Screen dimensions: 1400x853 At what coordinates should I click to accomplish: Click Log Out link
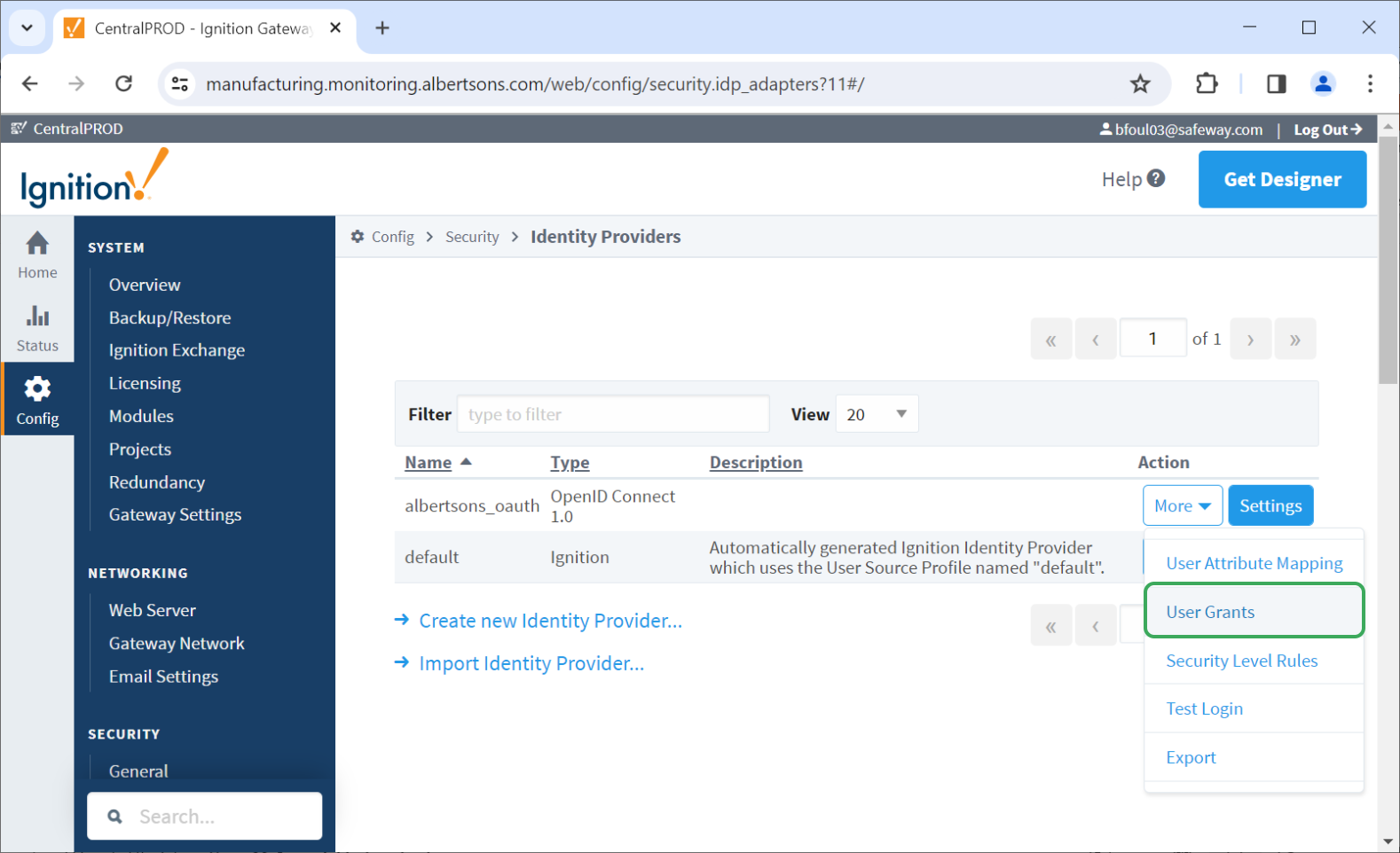coord(1327,129)
